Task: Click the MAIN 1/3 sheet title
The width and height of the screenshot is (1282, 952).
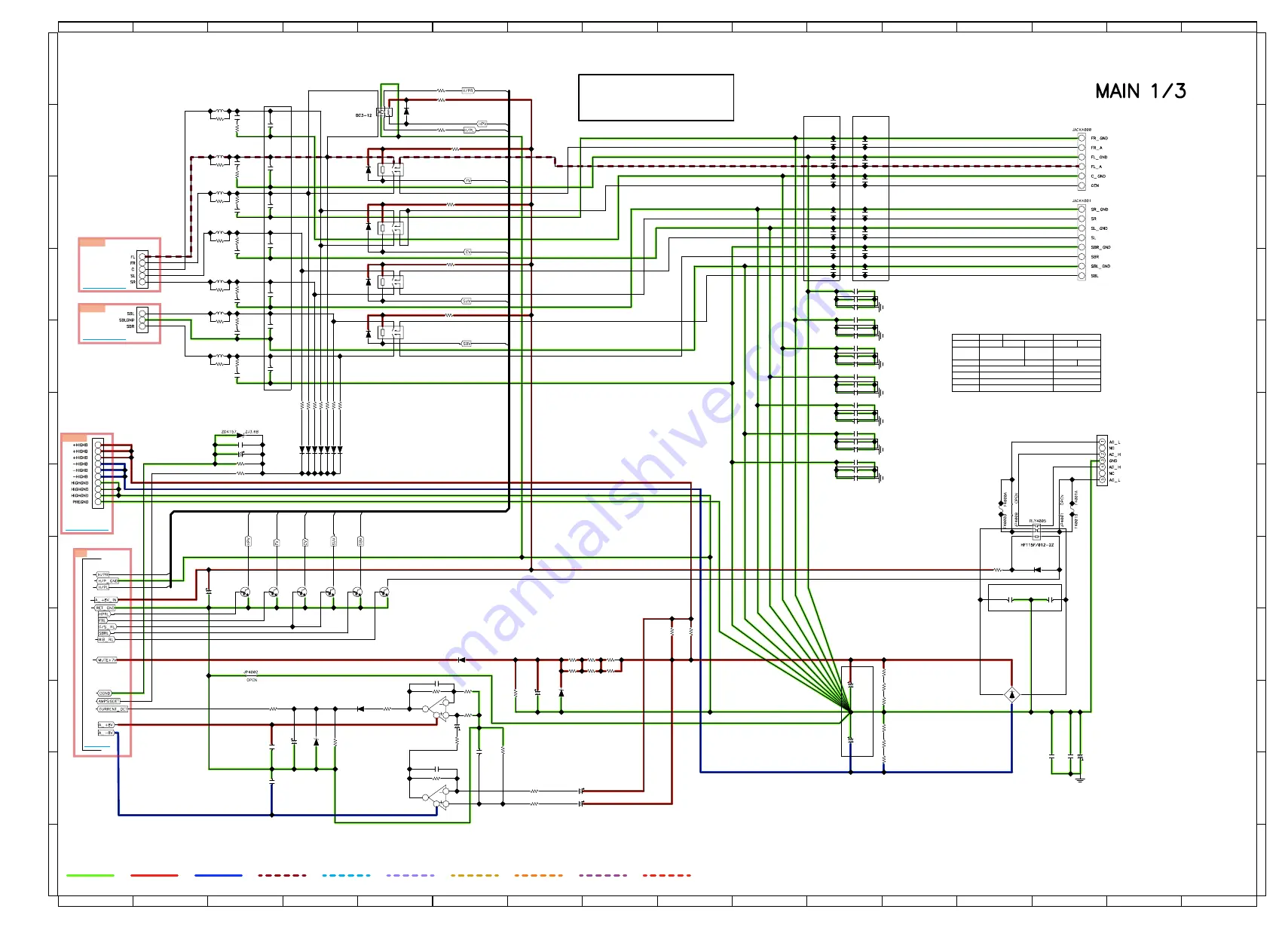Action: [1140, 91]
